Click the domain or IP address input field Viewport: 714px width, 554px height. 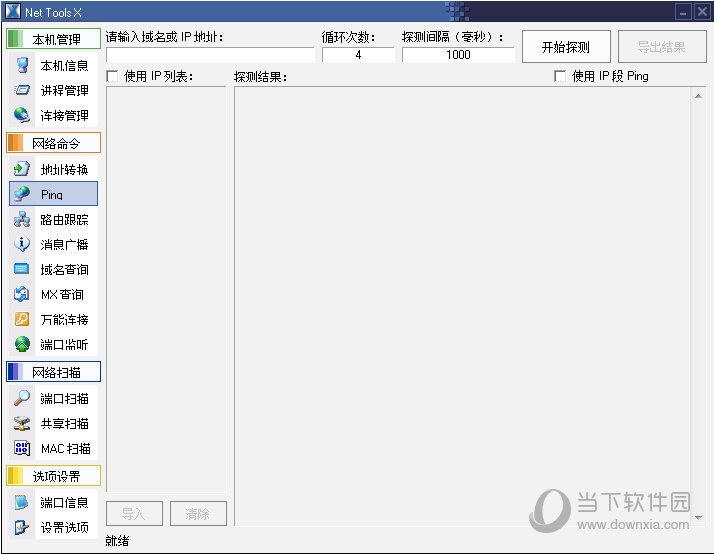tap(210, 55)
